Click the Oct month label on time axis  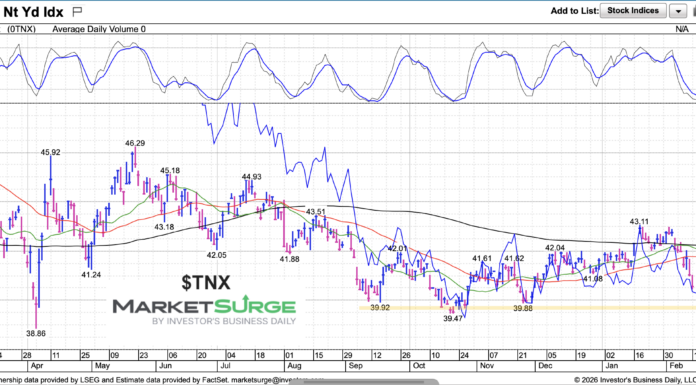(x=419, y=366)
